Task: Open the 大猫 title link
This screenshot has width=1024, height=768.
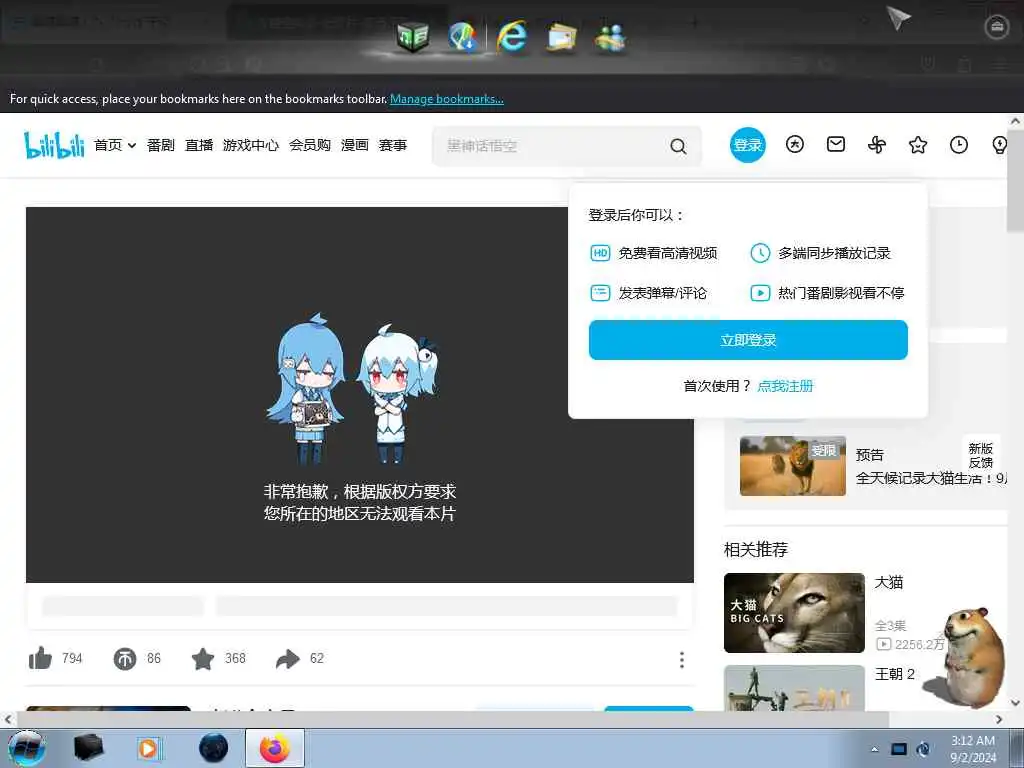Action: pos(889,582)
